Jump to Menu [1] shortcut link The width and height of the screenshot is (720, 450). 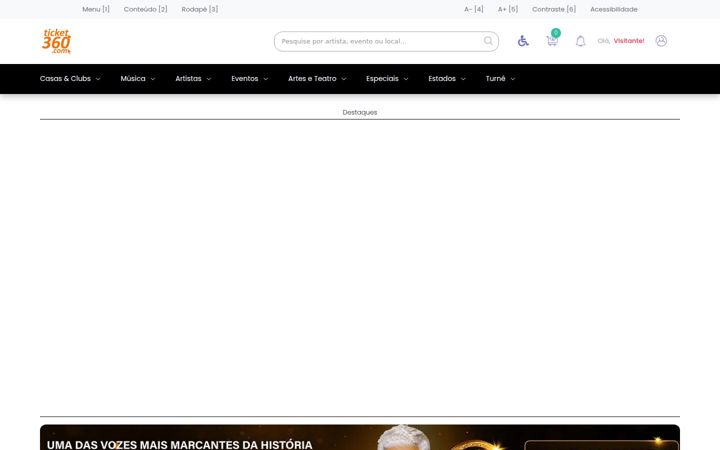coord(96,9)
